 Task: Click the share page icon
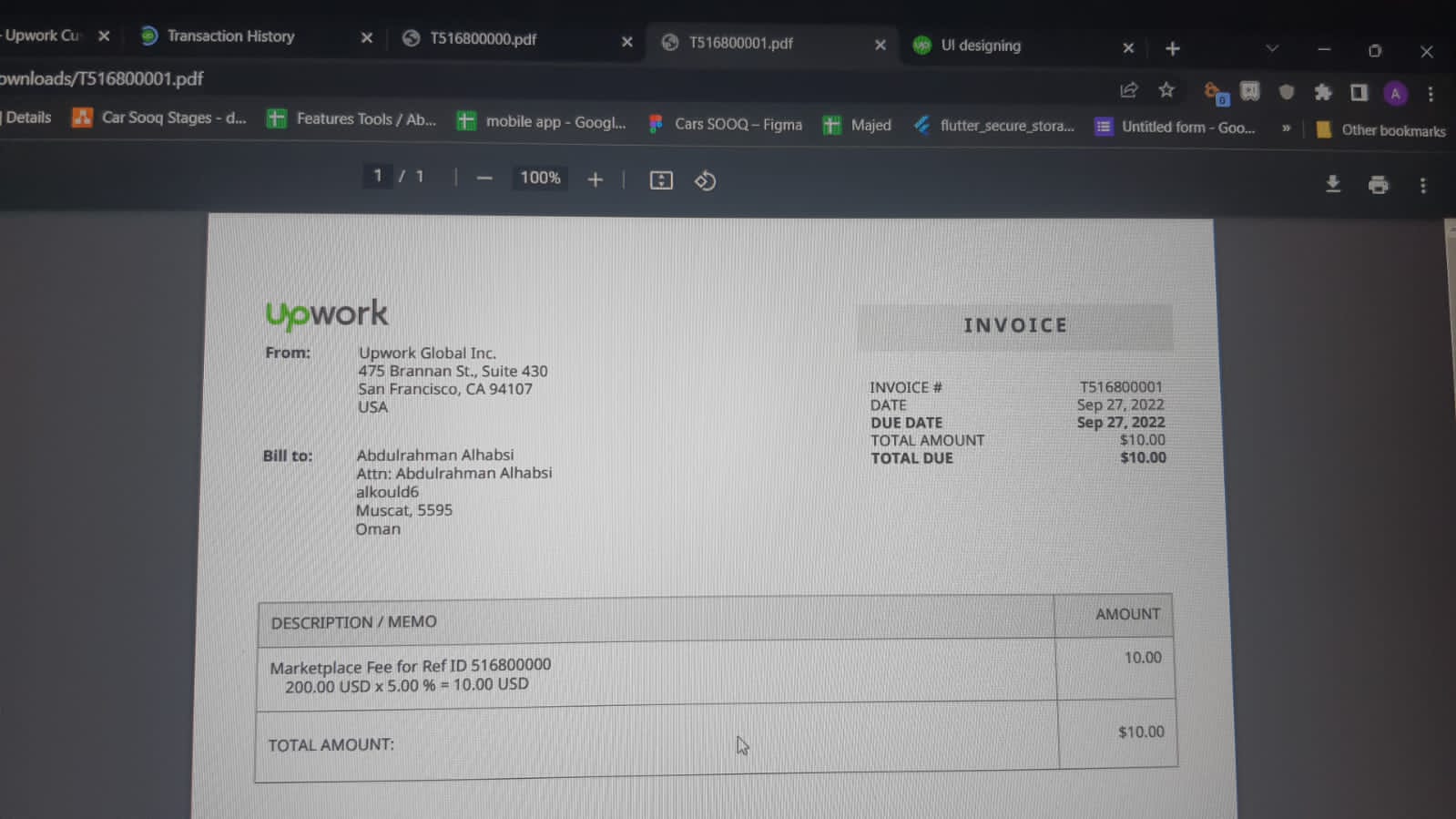point(1129,89)
